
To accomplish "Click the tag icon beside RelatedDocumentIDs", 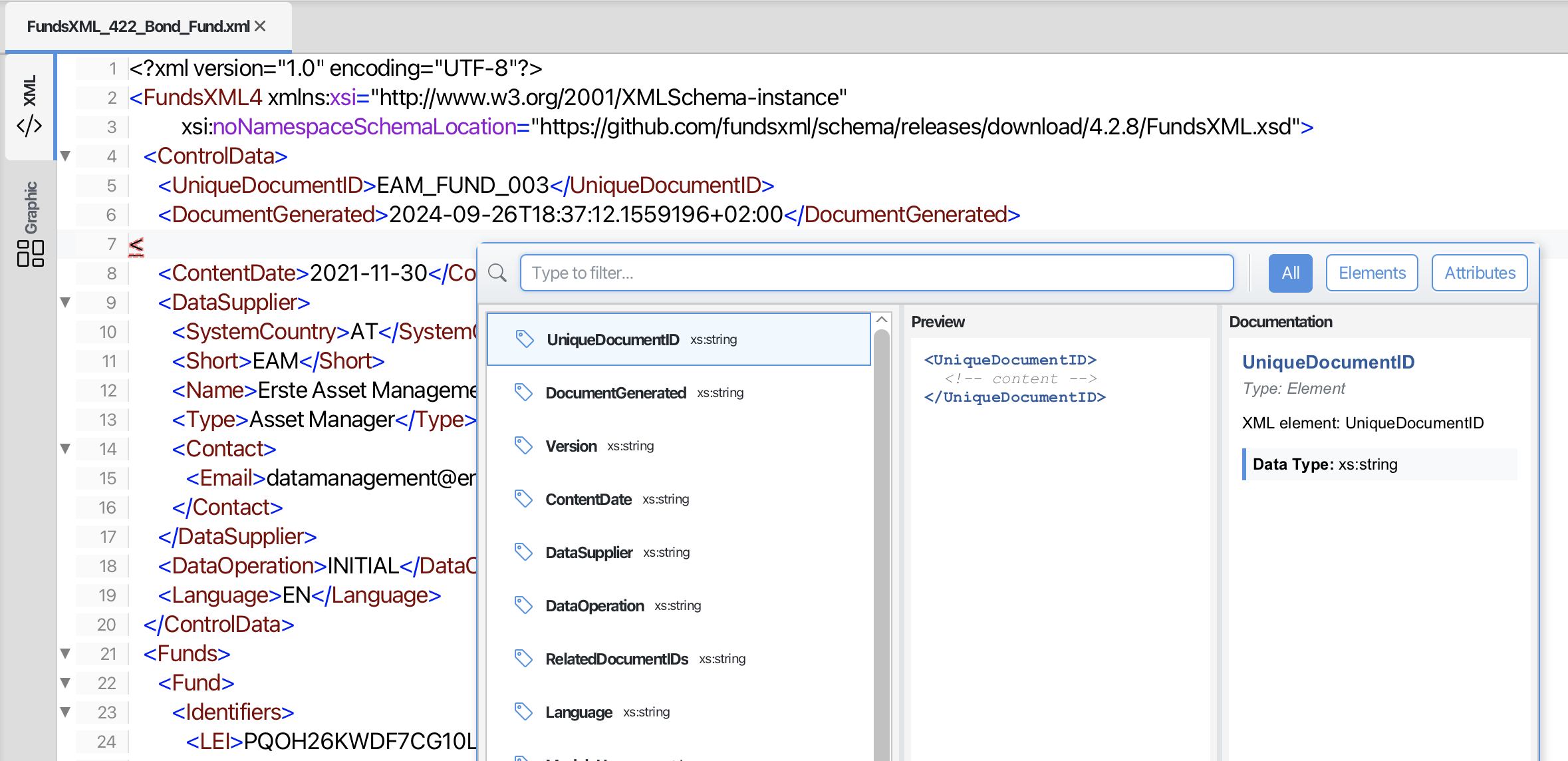I will pyautogui.click(x=525, y=658).
